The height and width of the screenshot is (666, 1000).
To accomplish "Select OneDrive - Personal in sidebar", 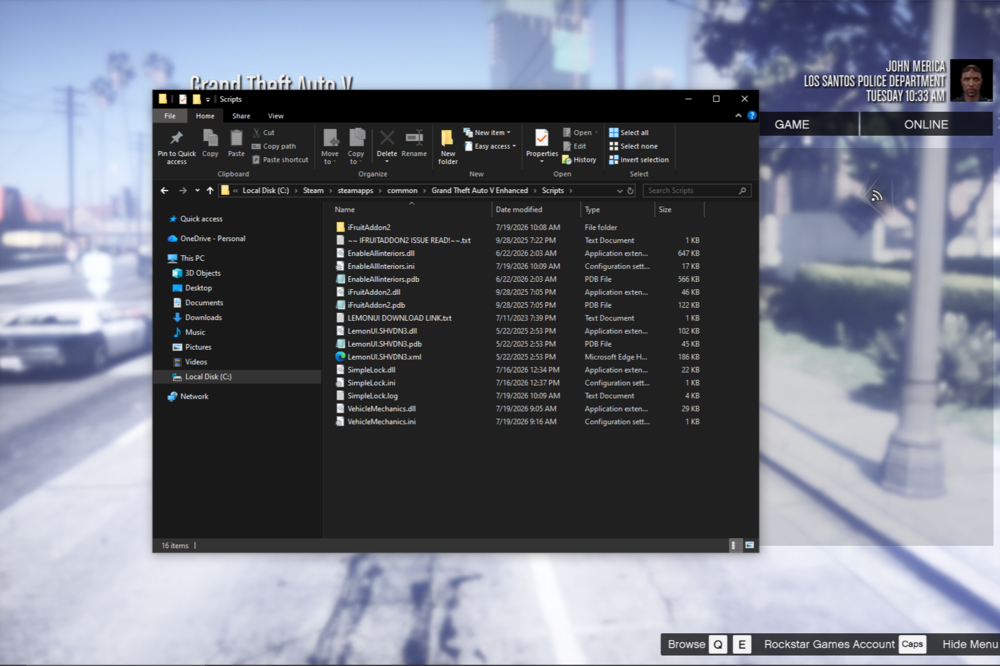I will [x=207, y=239].
